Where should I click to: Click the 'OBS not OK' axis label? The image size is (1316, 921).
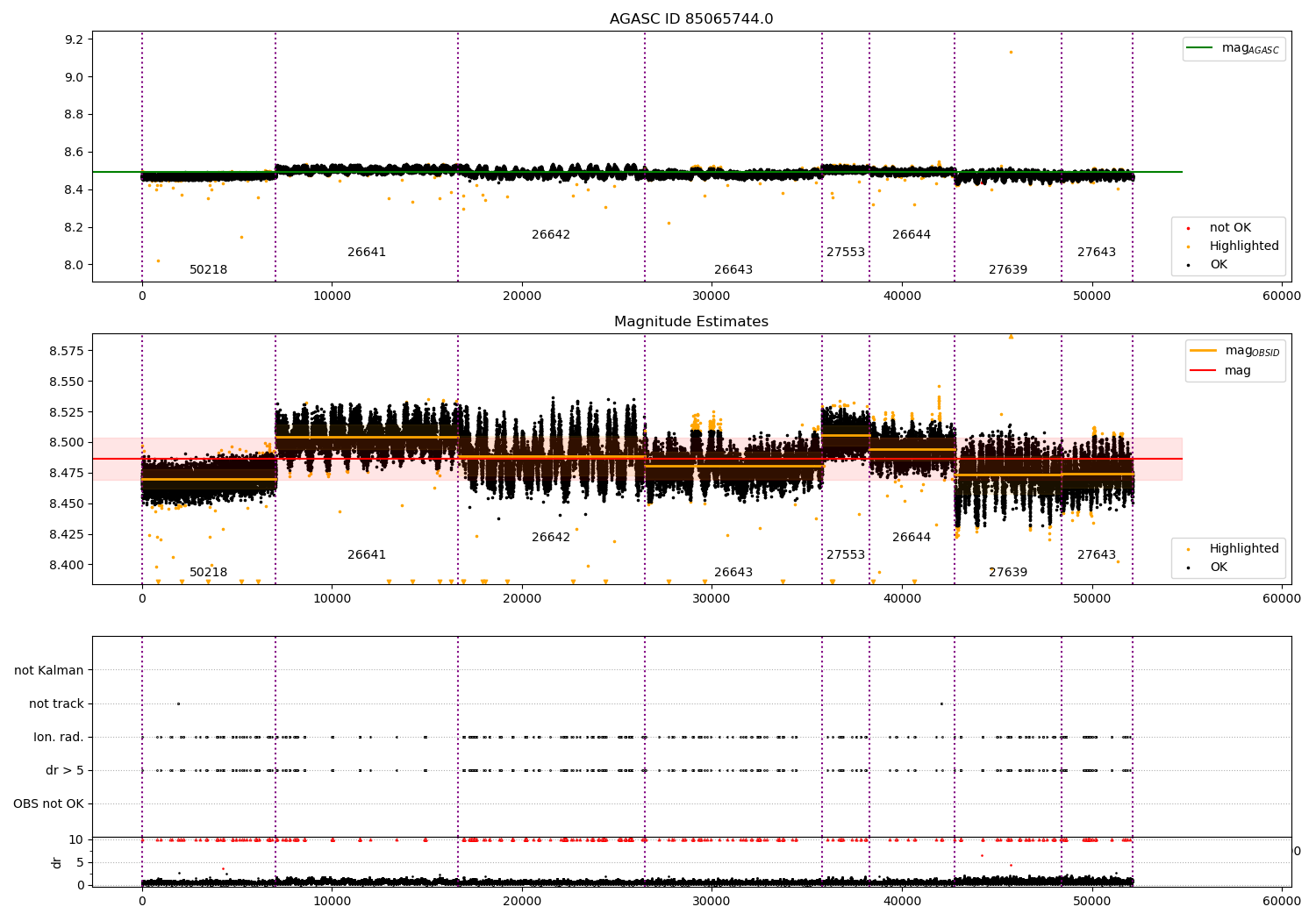point(49,803)
